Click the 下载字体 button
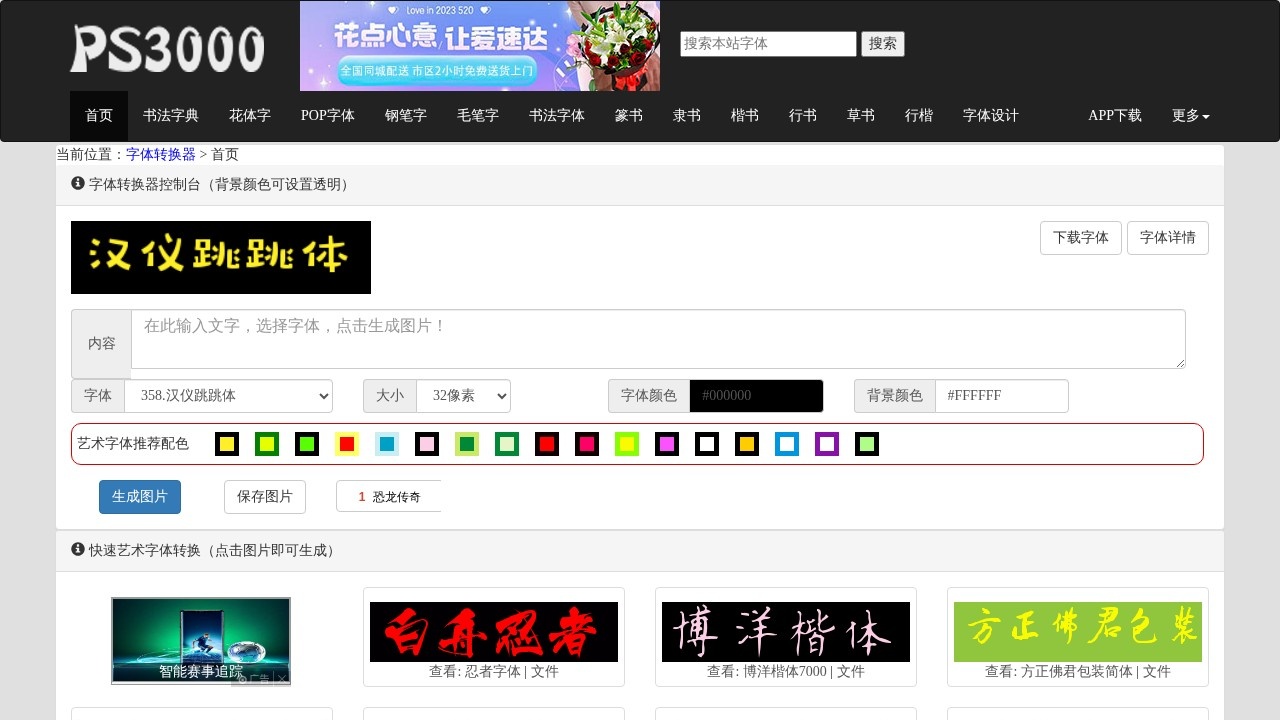Image resolution: width=1280 pixels, height=720 pixels. coord(1081,238)
